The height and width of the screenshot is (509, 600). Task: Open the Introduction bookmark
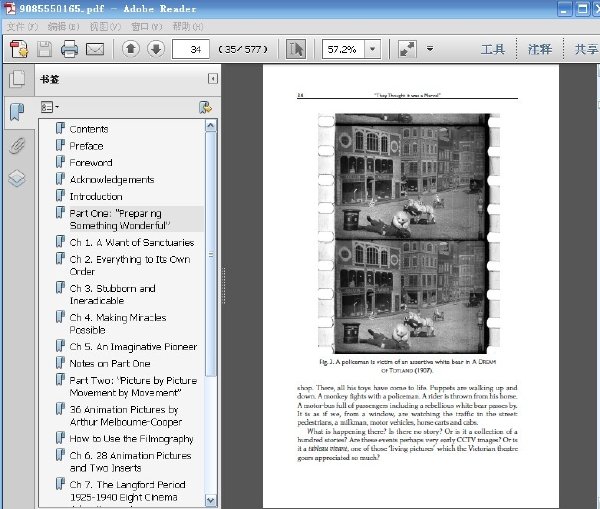coord(96,196)
